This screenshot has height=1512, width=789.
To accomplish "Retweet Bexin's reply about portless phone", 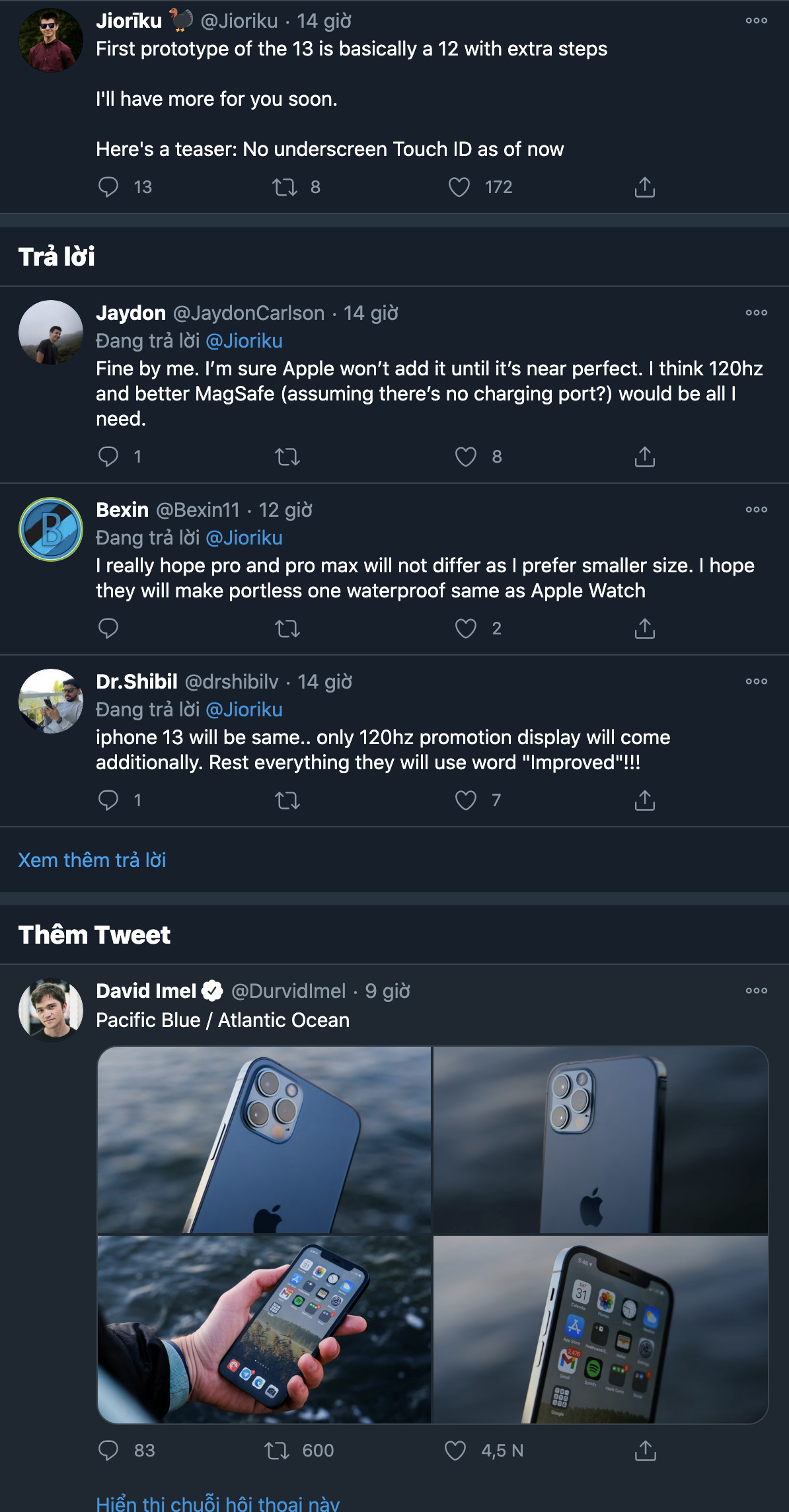I will (287, 628).
